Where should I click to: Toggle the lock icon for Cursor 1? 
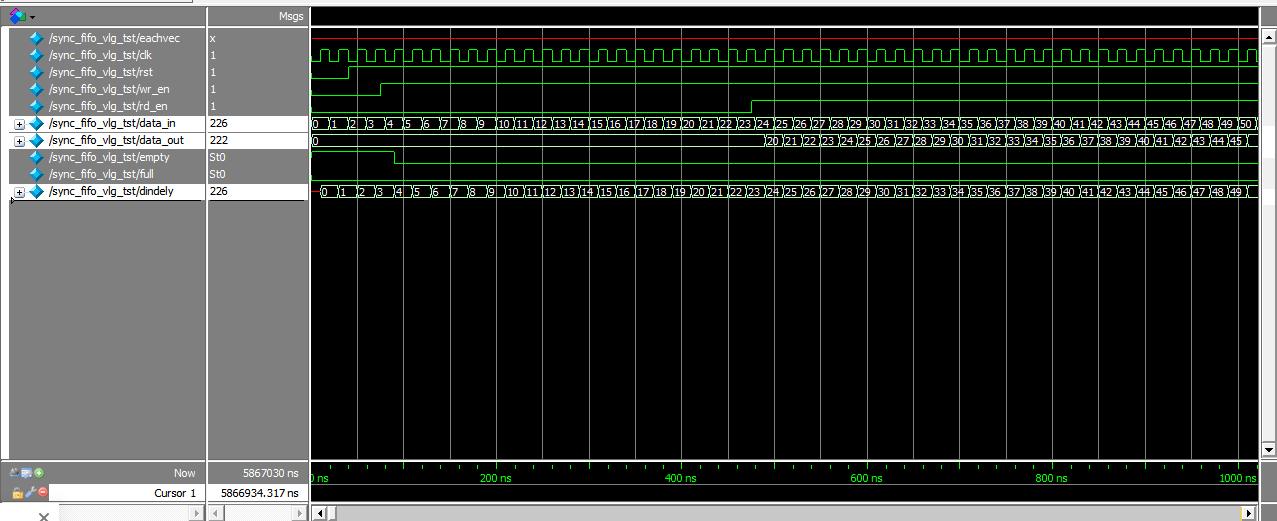pyautogui.click(x=17, y=493)
